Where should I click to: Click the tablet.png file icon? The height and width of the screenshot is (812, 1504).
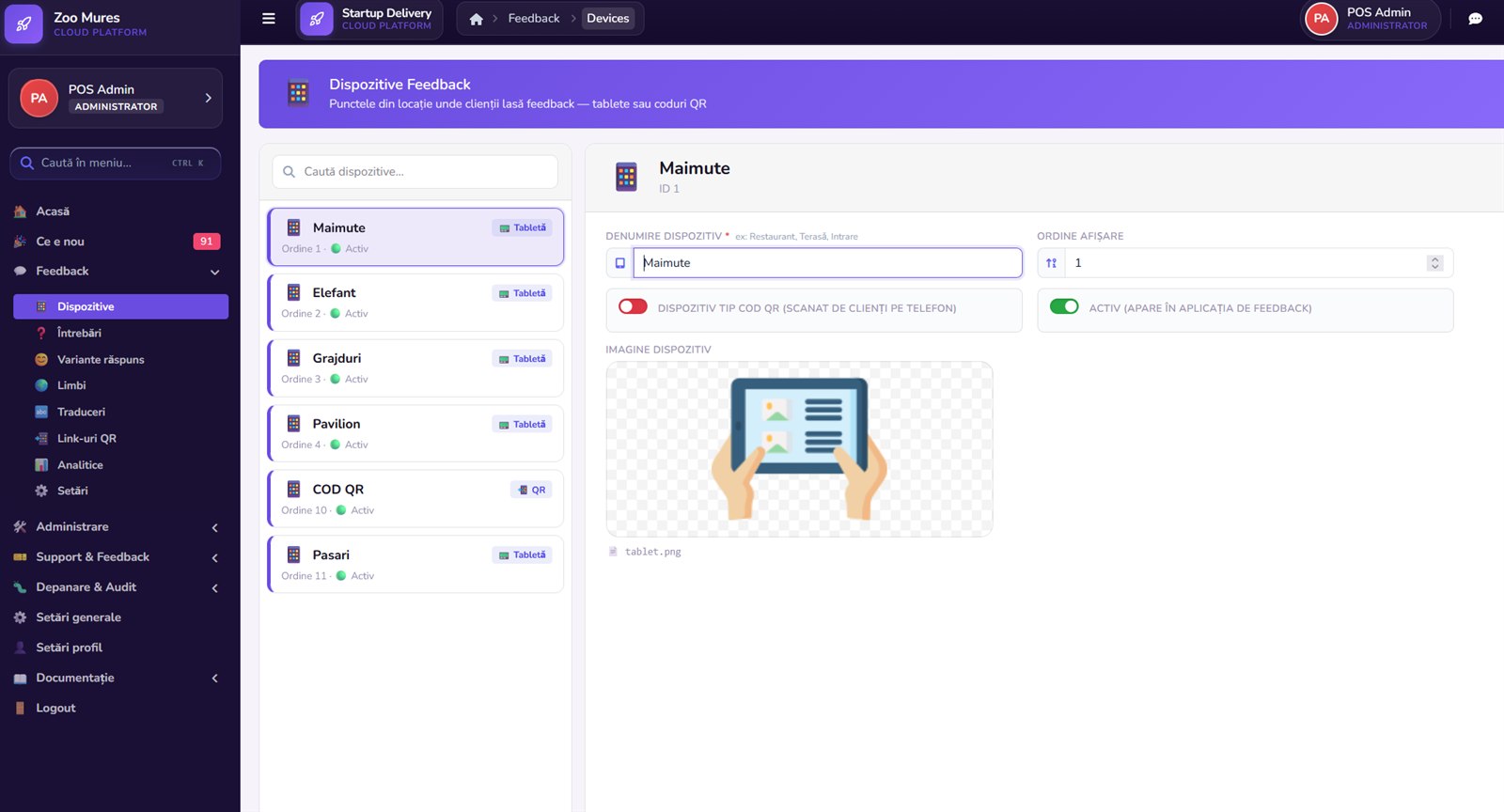pyautogui.click(x=613, y=552)
